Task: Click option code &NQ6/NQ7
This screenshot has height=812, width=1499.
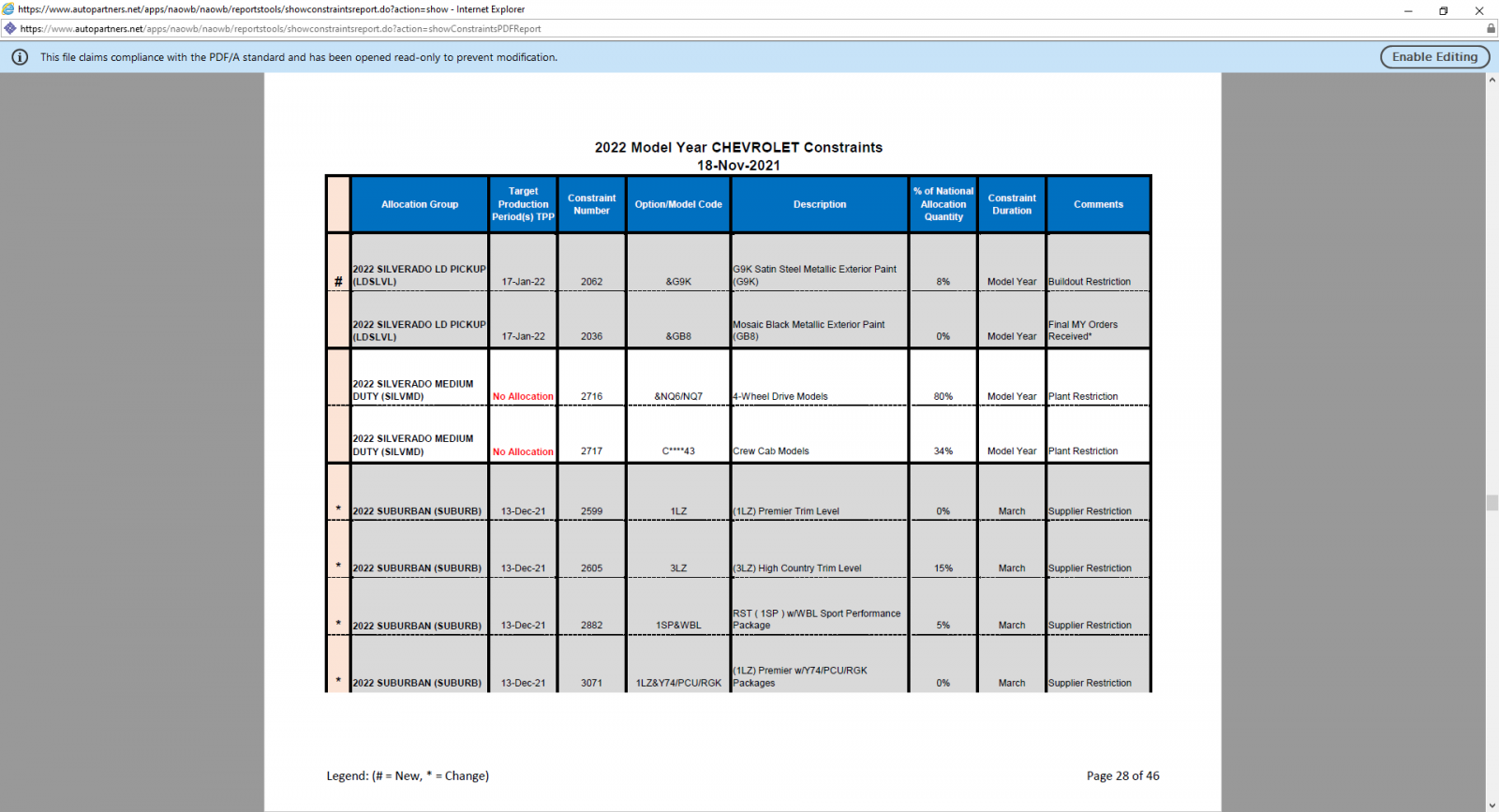Action: (678, 397)
